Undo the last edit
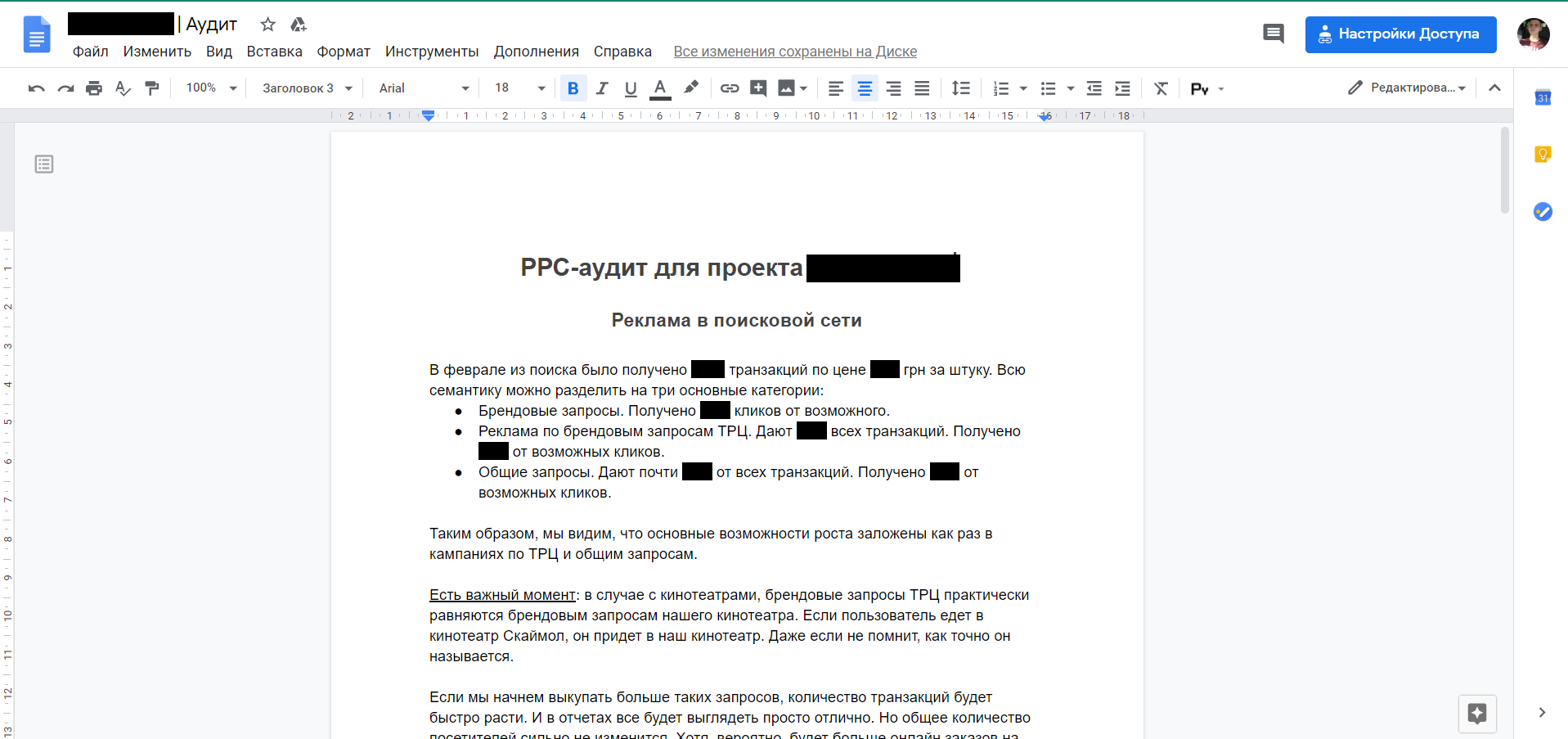The width and height of the screenshot is (1568, 739). click(36, 88)
